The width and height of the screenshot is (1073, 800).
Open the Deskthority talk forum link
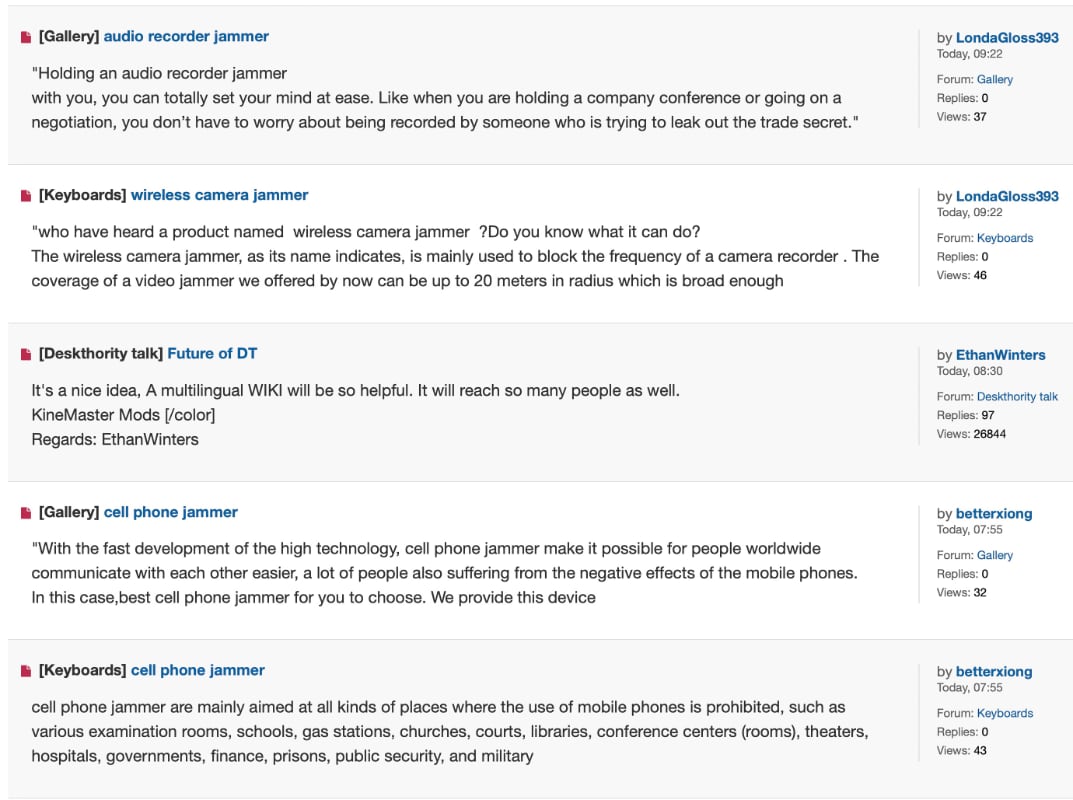[x=1017, y=396]
